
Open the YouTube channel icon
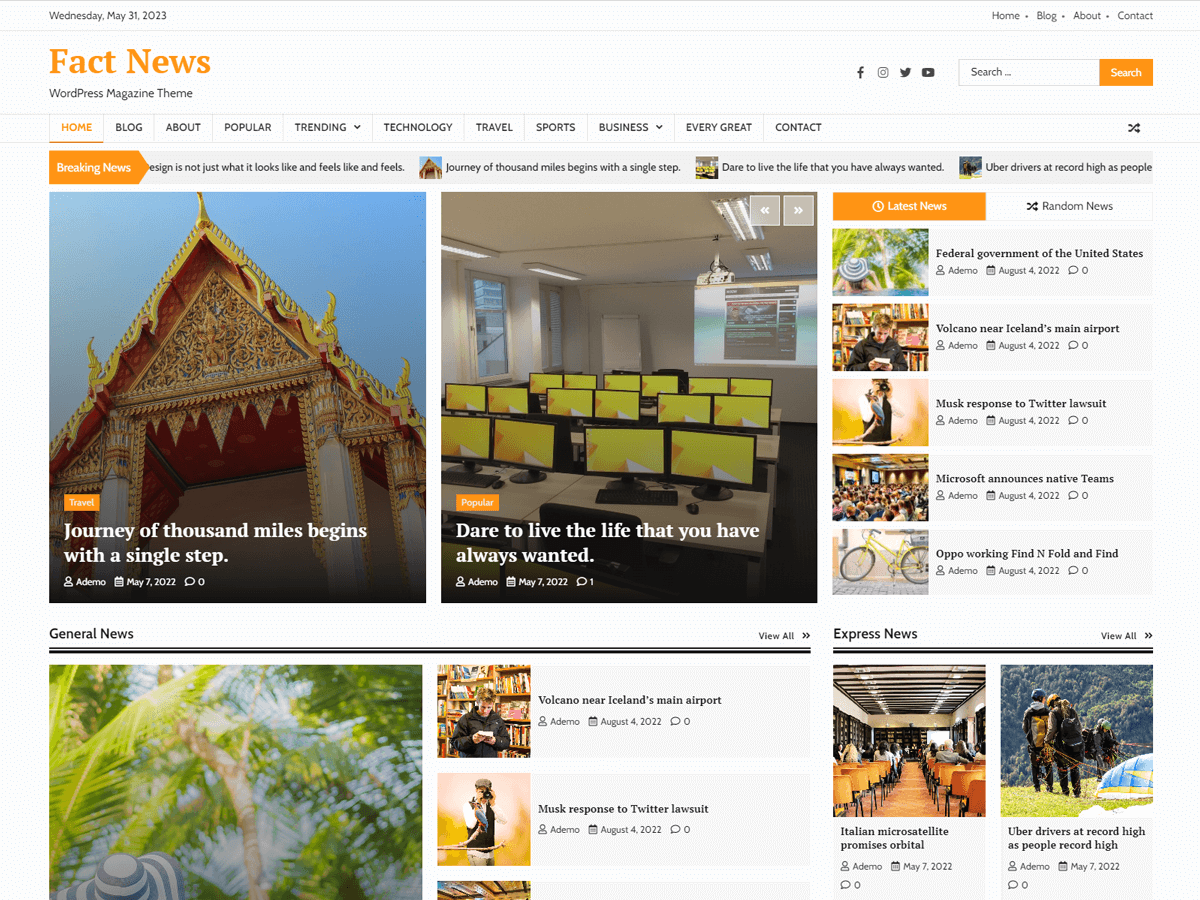pos(928,72)
